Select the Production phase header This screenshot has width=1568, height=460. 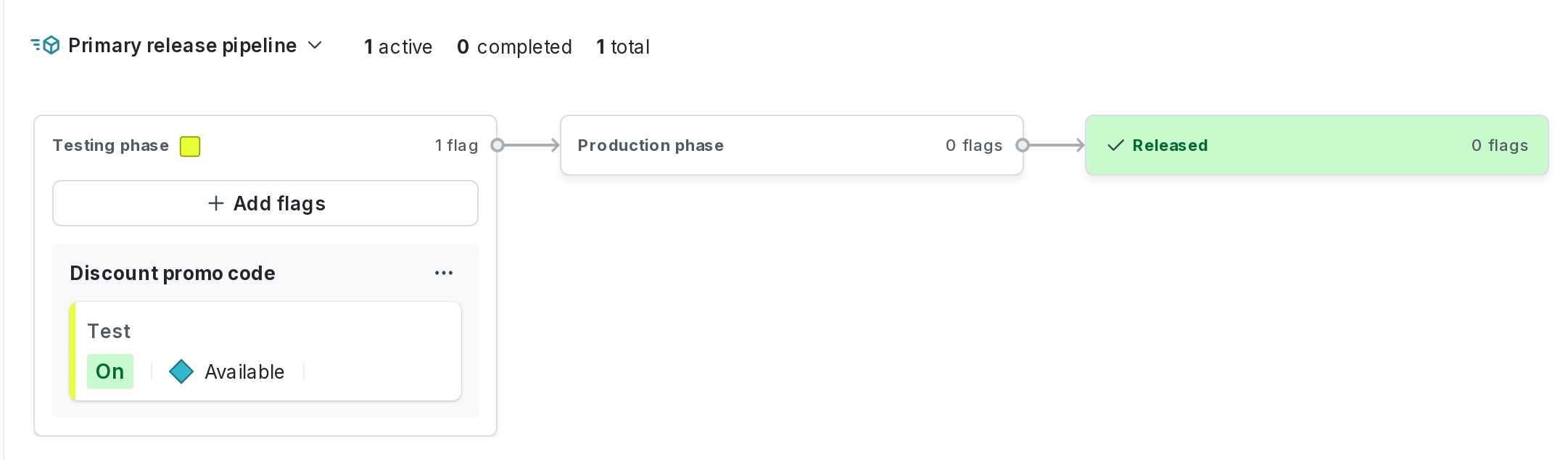(651, 145)
